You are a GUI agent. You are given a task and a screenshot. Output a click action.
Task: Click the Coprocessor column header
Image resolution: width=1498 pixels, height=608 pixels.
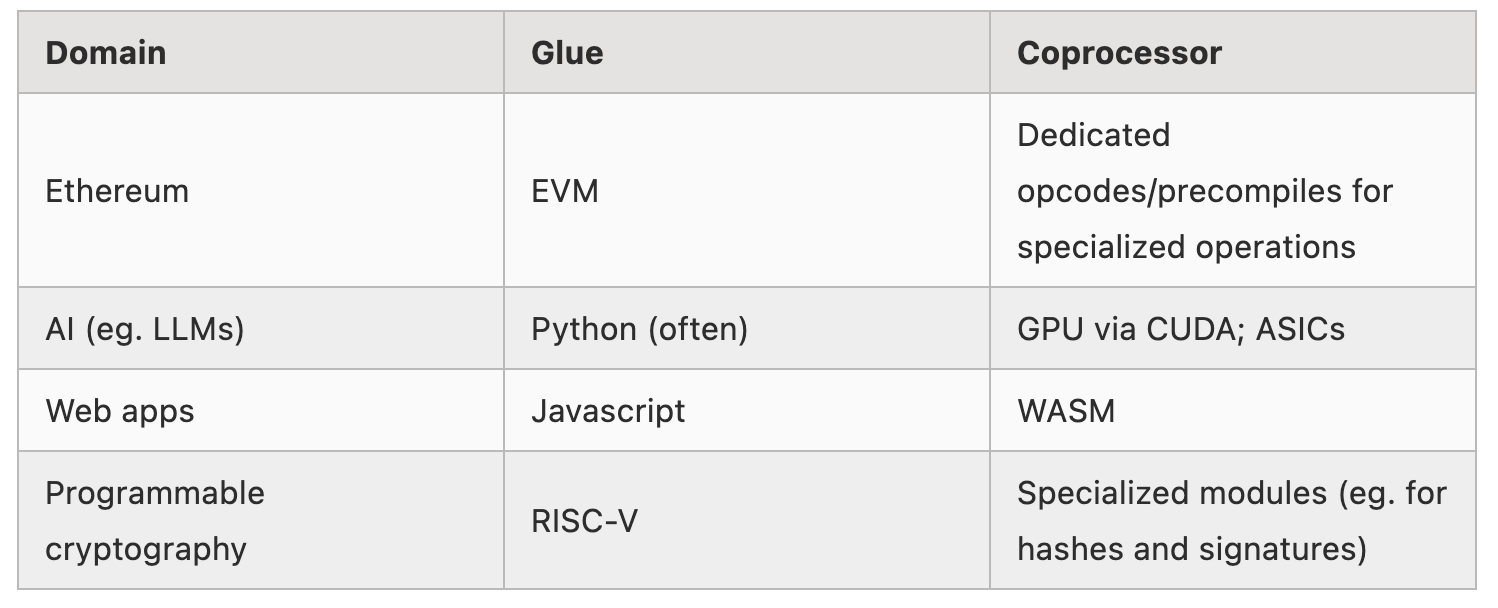(x=1119, y=53)
